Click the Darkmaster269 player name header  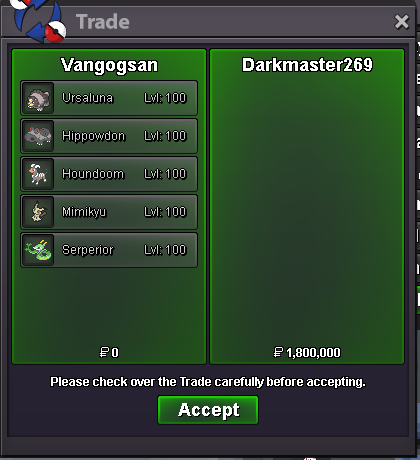click(x=307, y=65)
